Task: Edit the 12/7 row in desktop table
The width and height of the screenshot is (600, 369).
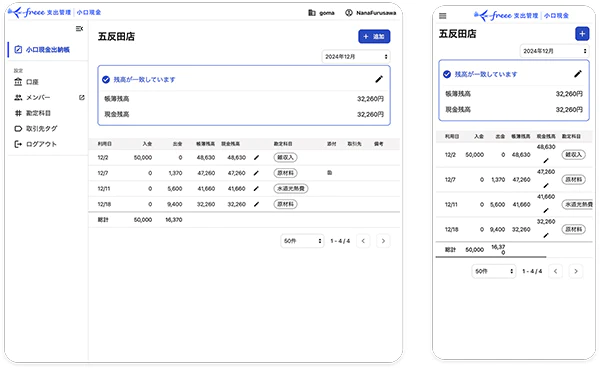Action: (256, 173)
